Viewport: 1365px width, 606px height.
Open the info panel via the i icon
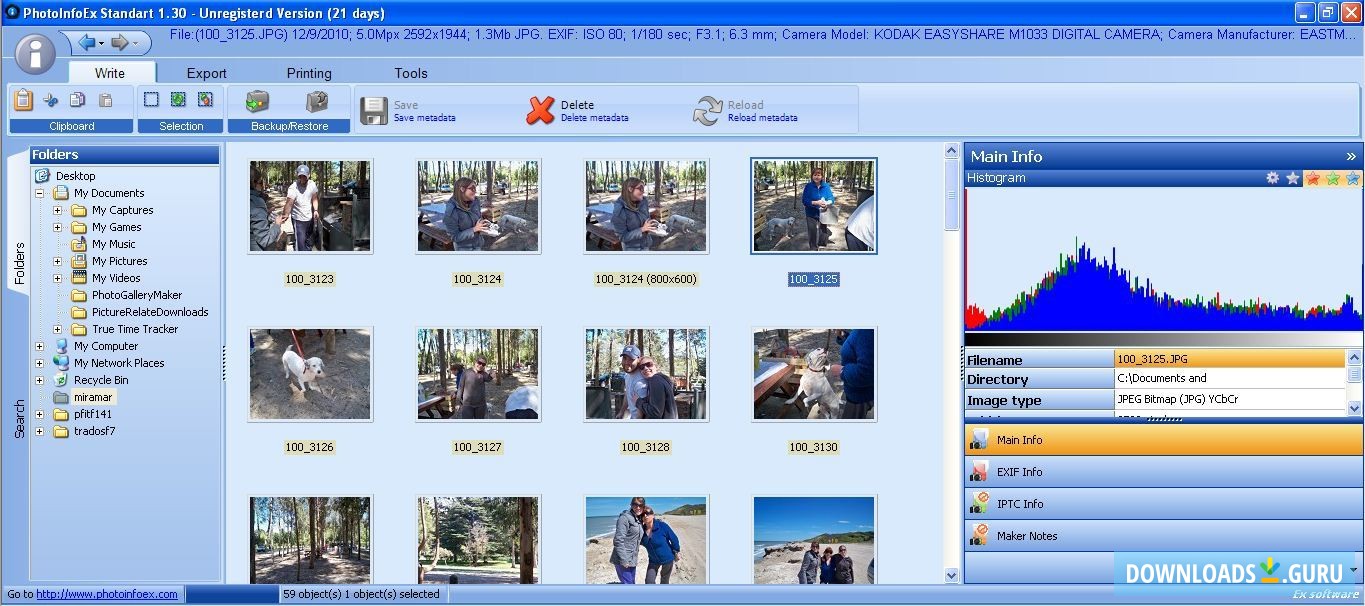click(34, 53)
